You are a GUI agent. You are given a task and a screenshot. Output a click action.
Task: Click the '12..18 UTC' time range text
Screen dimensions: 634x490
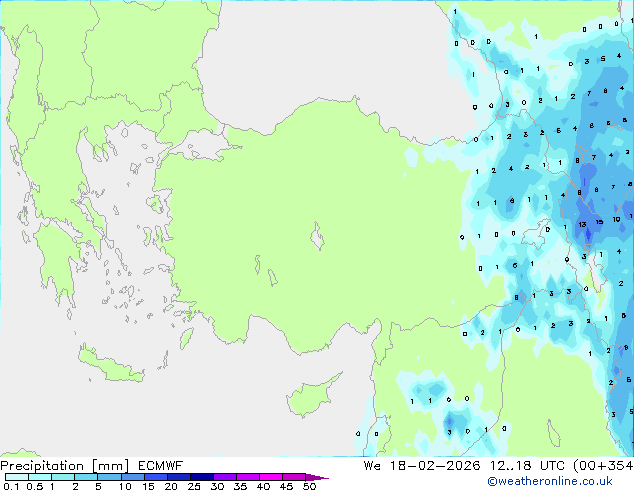[527, 466]
